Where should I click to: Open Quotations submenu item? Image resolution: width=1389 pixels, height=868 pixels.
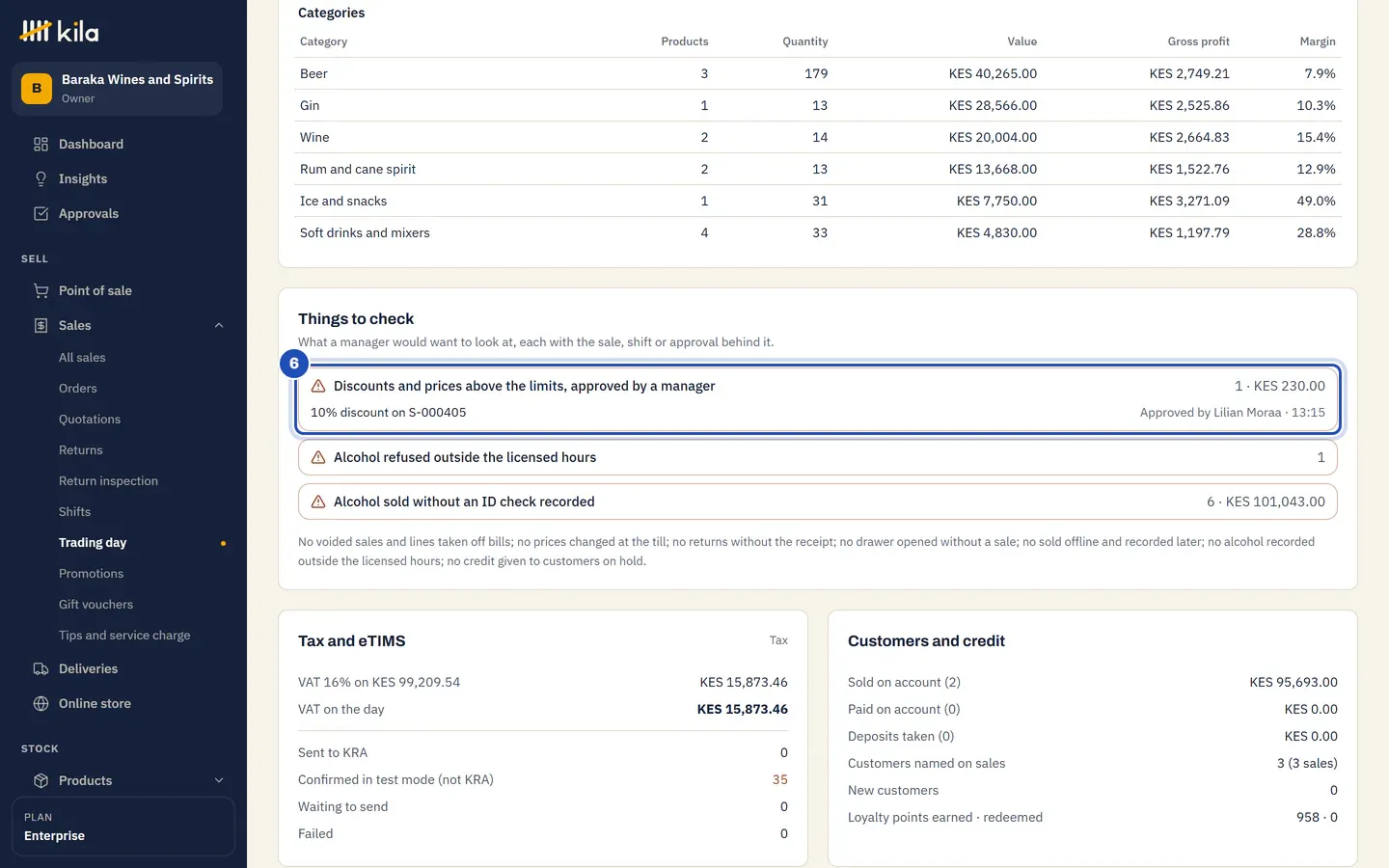90,419
